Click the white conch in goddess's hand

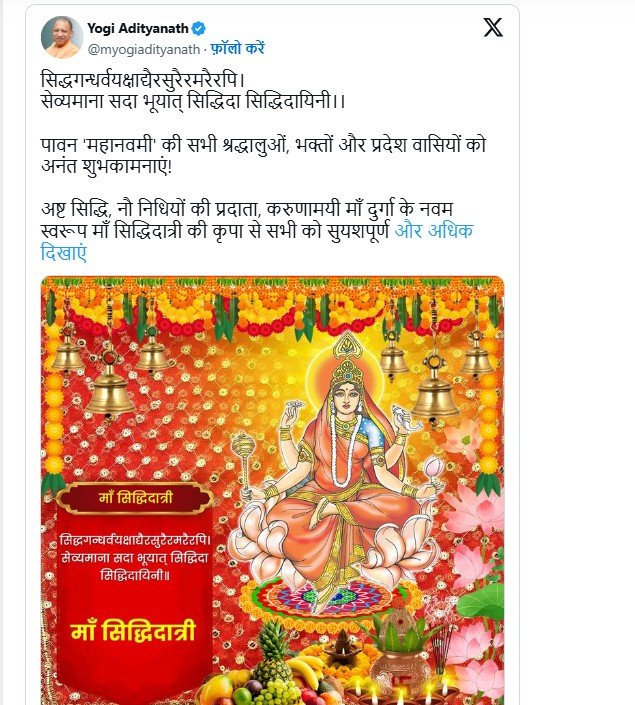coord(406,416)
